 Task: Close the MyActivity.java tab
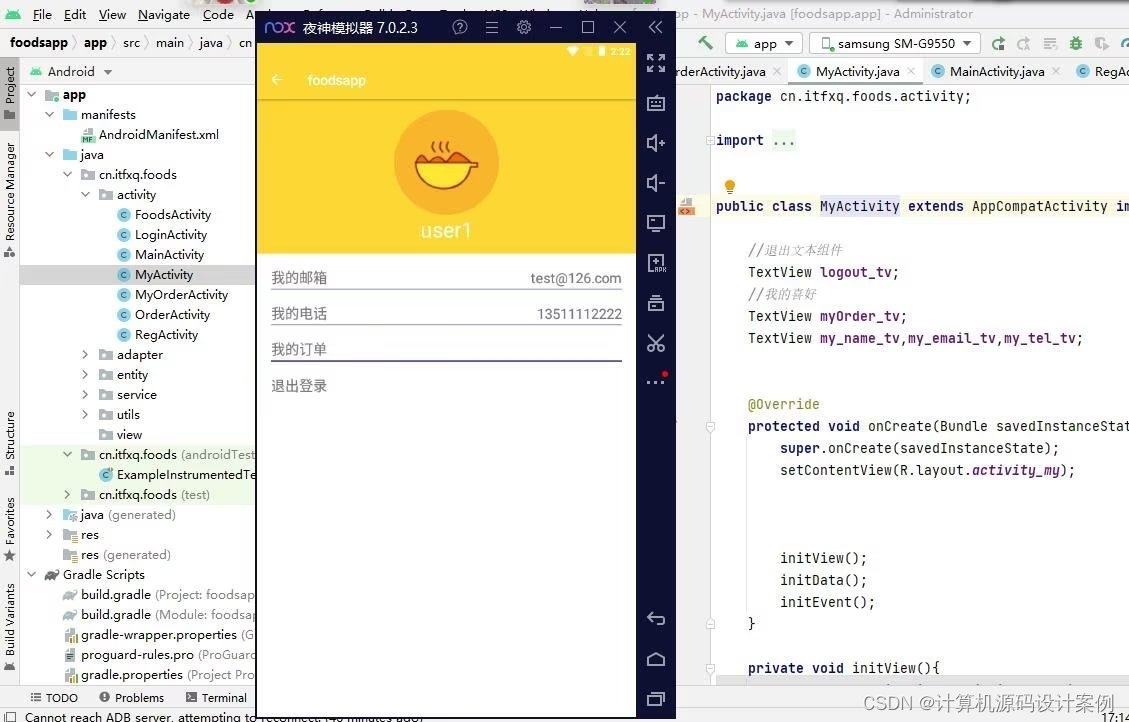(912, 71)
